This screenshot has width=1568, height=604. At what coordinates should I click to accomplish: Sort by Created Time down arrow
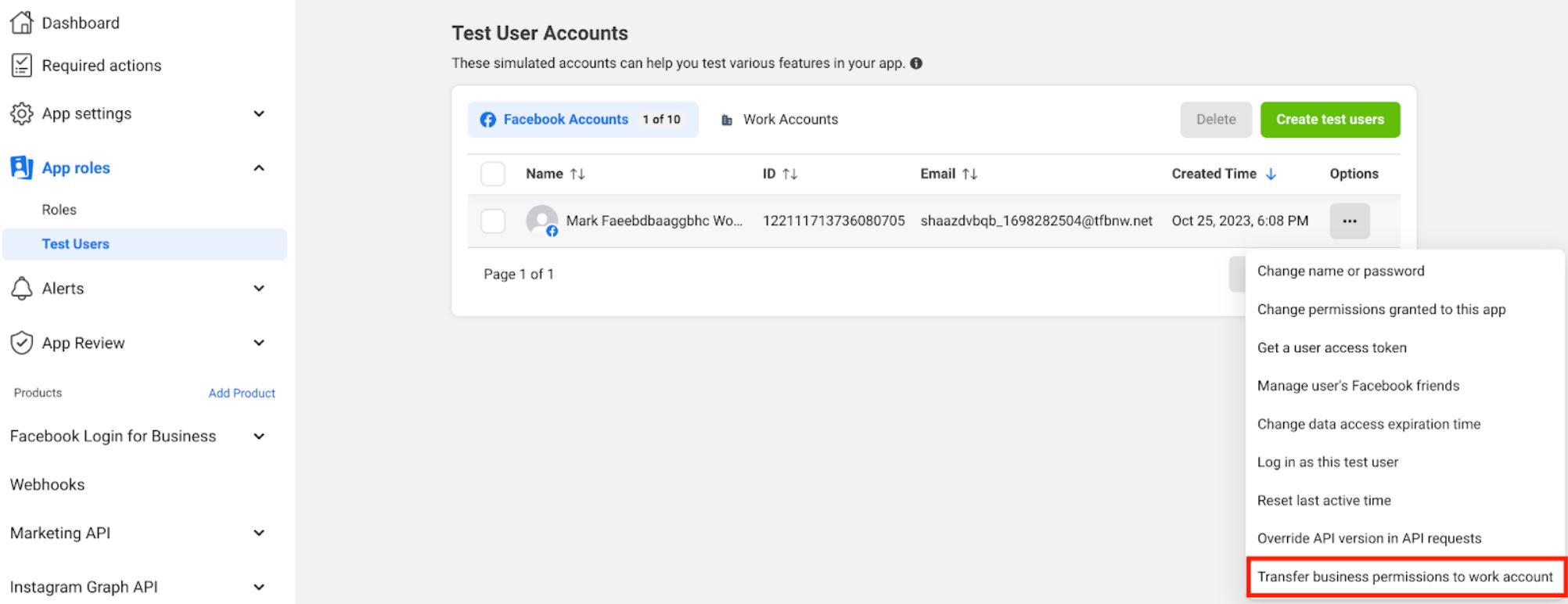(x=1271, y=174)
